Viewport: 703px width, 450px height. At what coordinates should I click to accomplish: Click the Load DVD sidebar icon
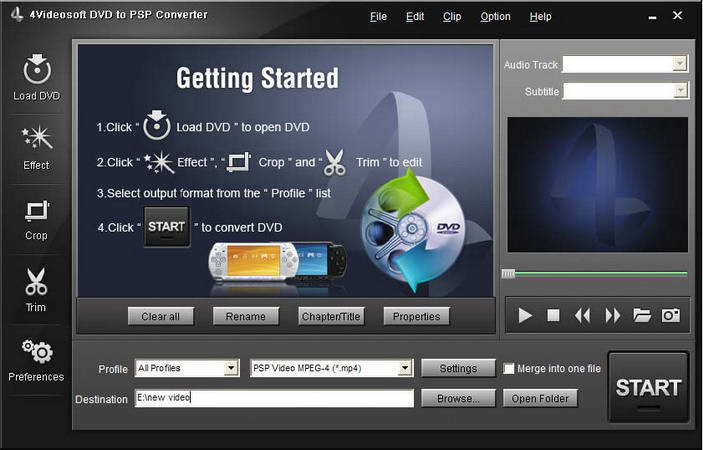tap(37, 77)
